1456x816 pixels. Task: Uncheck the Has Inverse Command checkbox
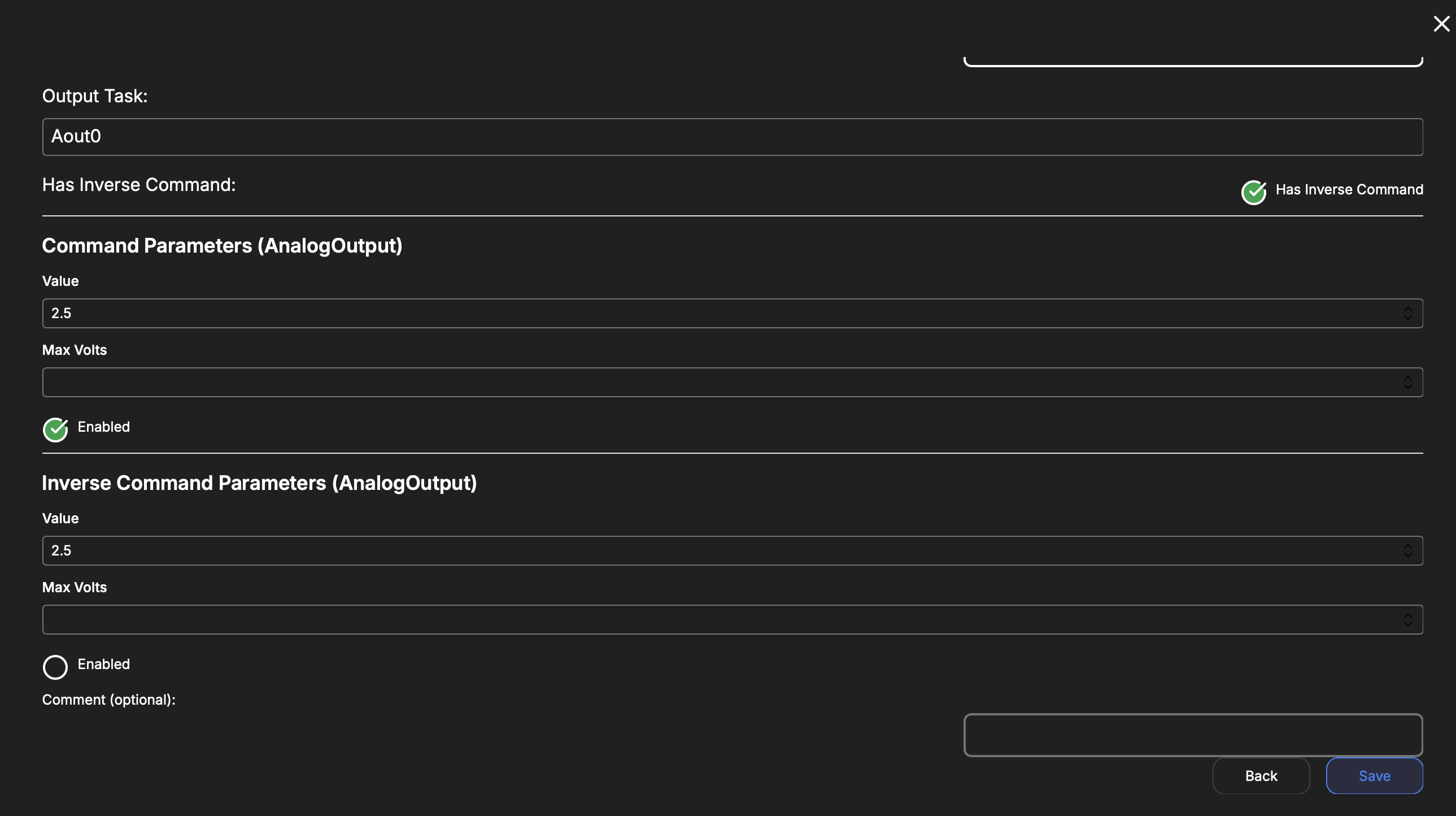point(1253,192)
